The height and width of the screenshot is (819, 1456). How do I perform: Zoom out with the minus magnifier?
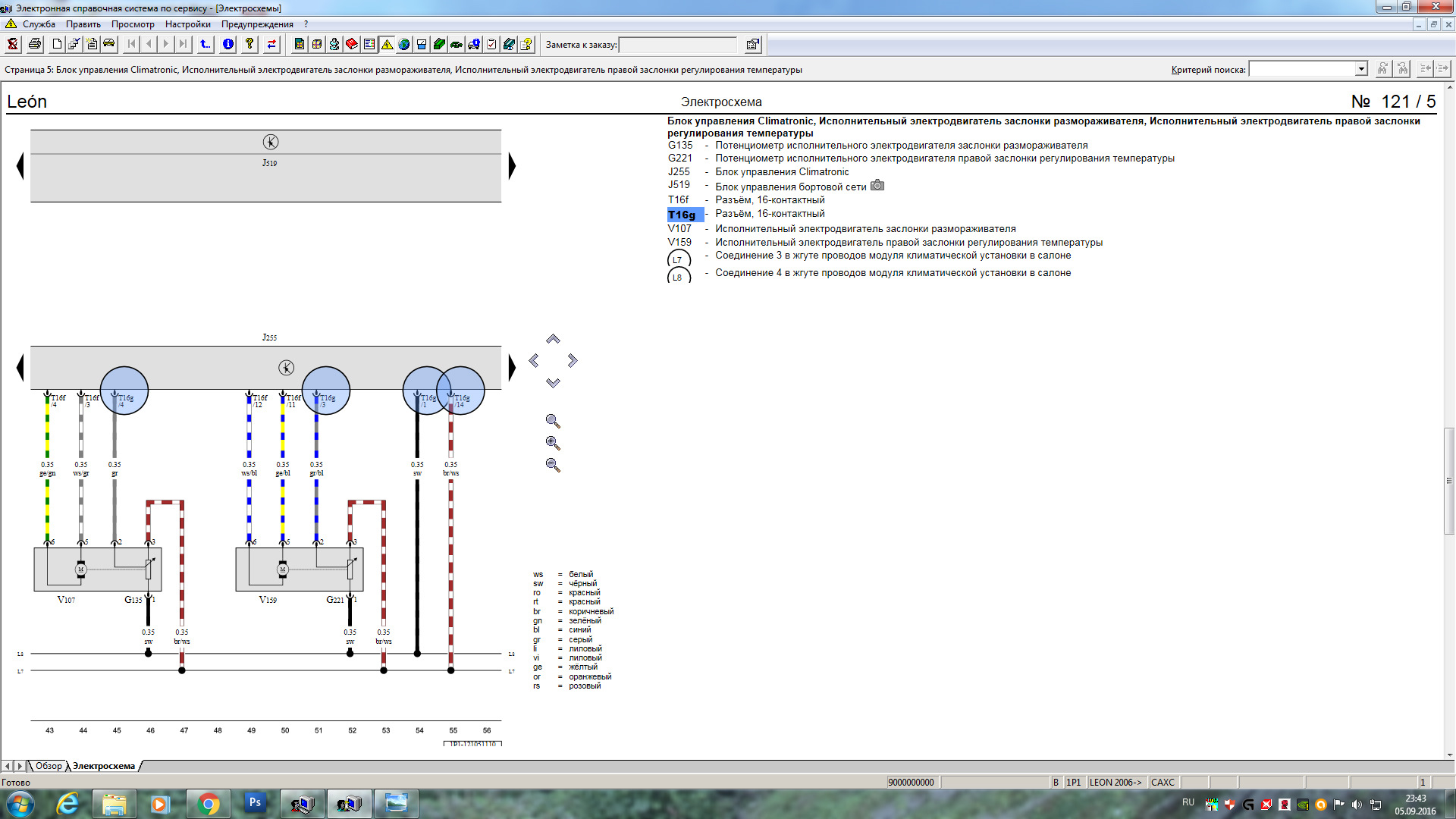coord(553,465)
